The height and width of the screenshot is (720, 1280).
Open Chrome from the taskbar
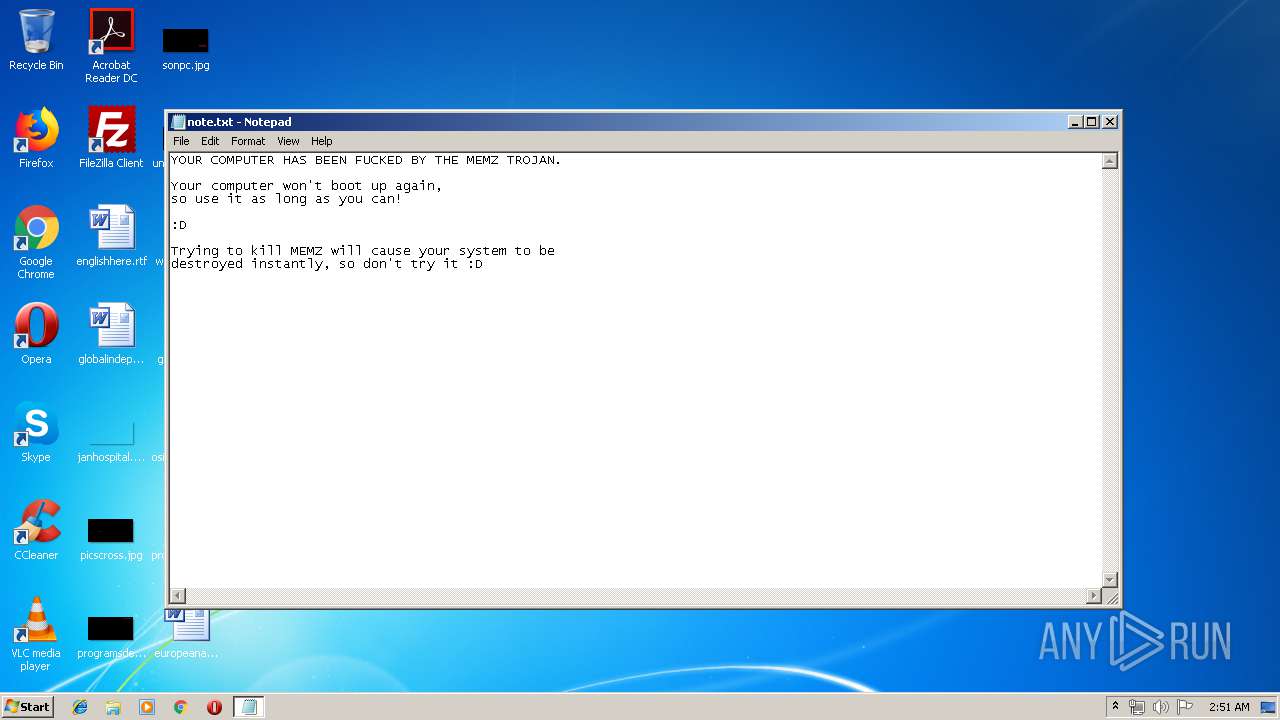[181, 707]
